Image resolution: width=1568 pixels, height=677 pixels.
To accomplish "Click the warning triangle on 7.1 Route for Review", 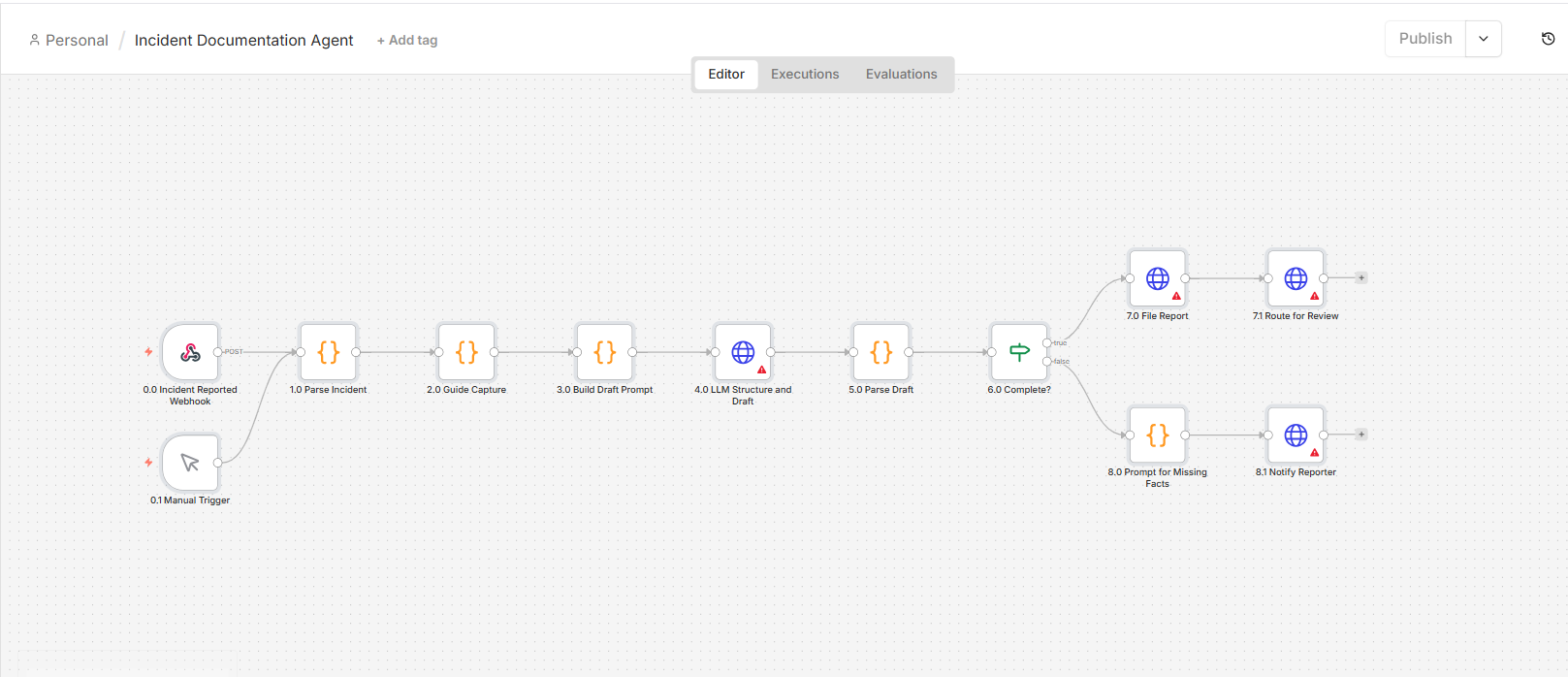I will (x=1315, y=296).
